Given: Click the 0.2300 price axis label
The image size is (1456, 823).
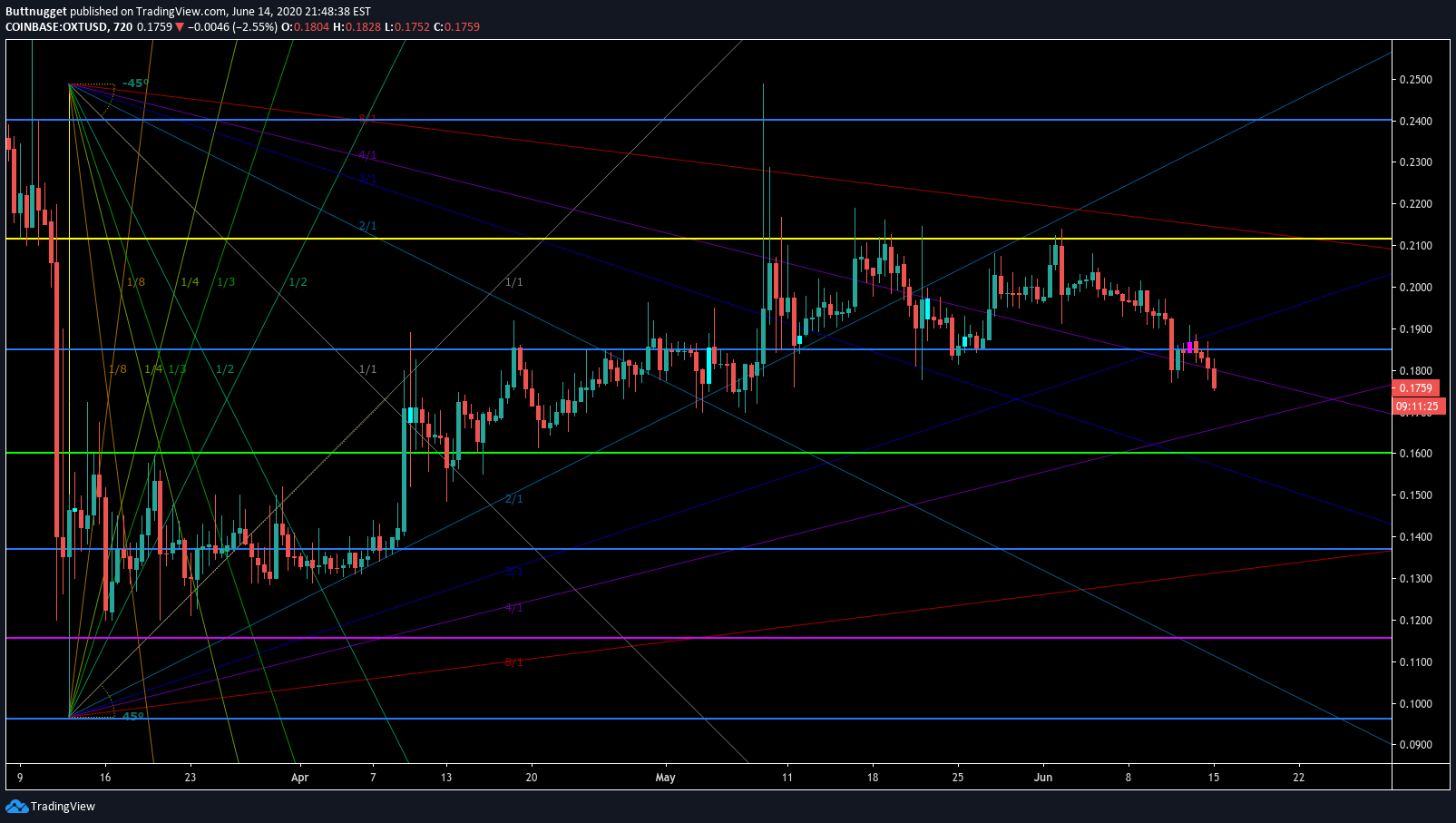Looking at the screenshot, I should point(1416,162).
